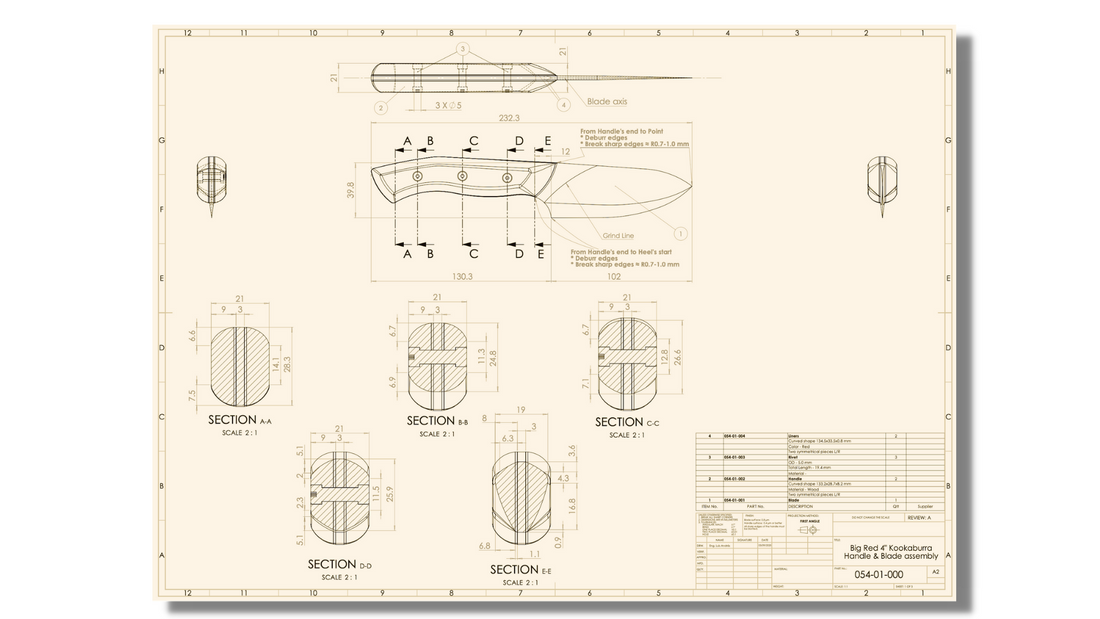The image size is (1100, 619).
Task: Select balloon number 4 beside Blade axis
Action: pos(564,104)
